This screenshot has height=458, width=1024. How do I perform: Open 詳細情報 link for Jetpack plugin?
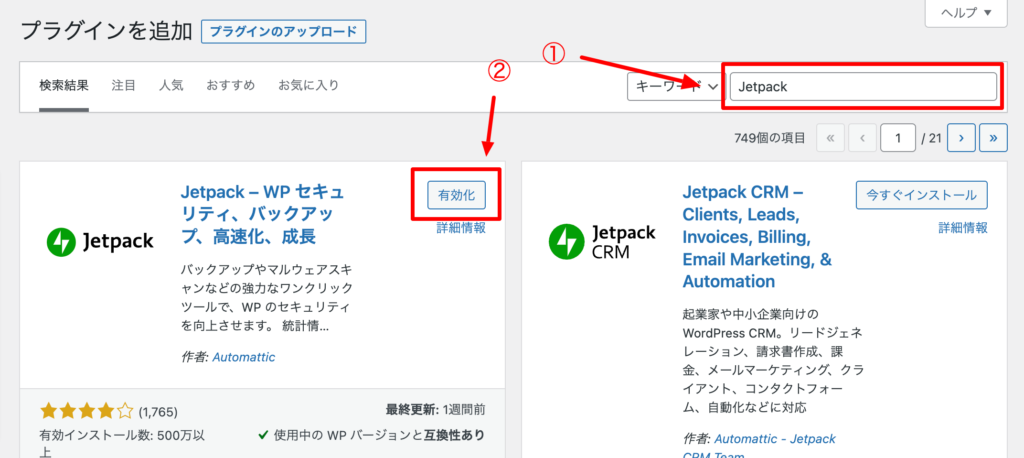[461, 227]
